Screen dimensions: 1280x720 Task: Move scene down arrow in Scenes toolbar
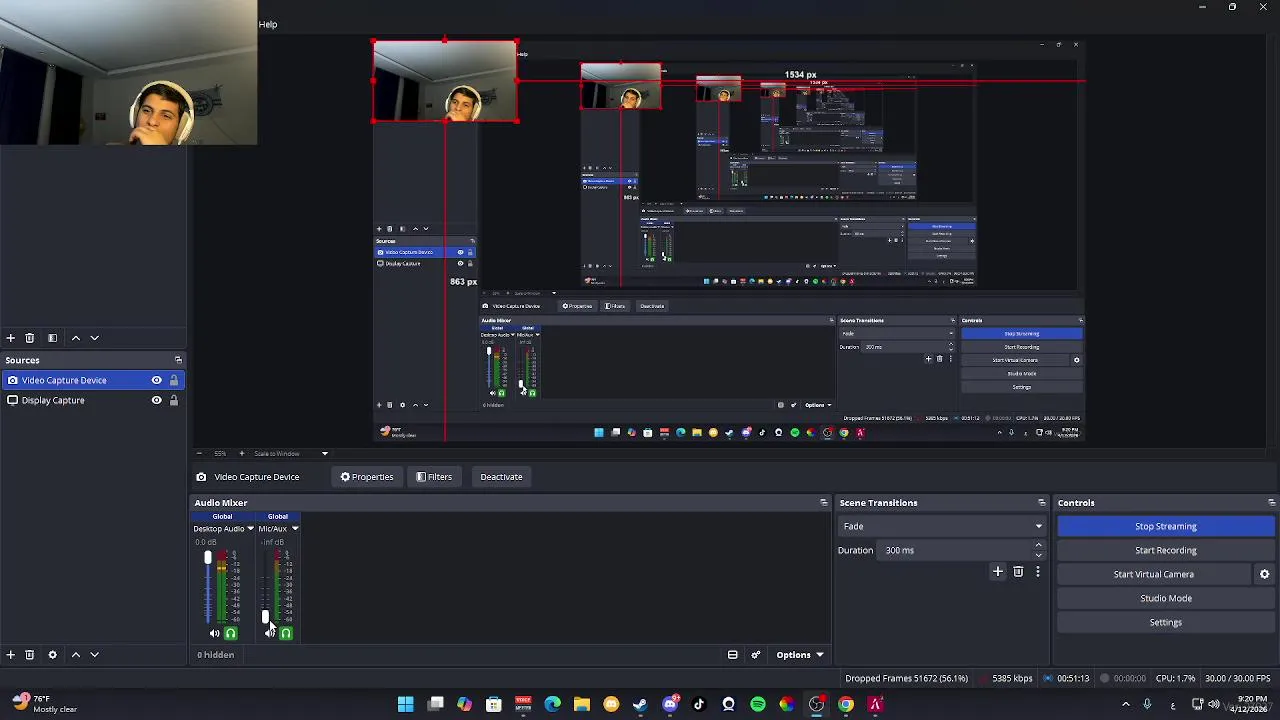coord(94,338)
